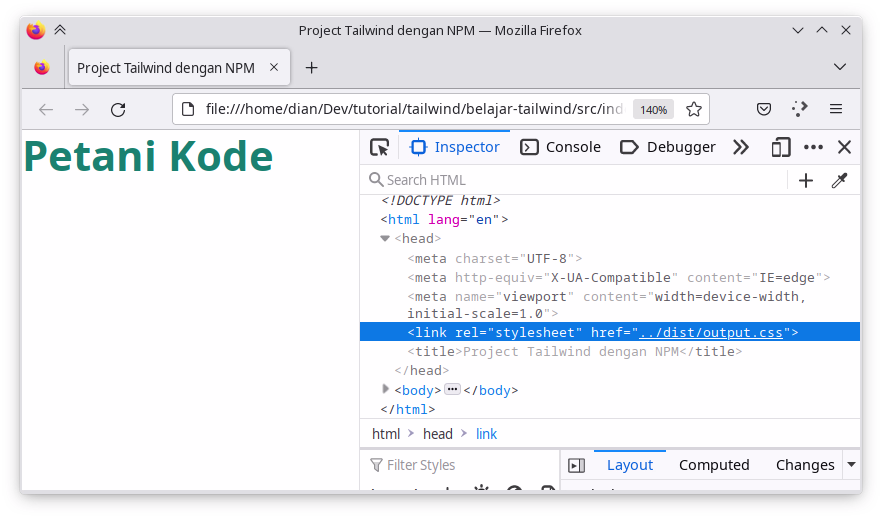Image resolution: width=882 pixels, height=518 pixels.
Task: Click the keep-above double chevron icon
Action: (60, 30)
